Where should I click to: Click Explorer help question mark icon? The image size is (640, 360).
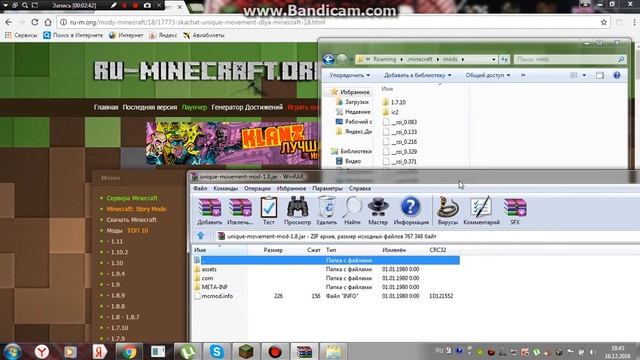tap(617, 75)
